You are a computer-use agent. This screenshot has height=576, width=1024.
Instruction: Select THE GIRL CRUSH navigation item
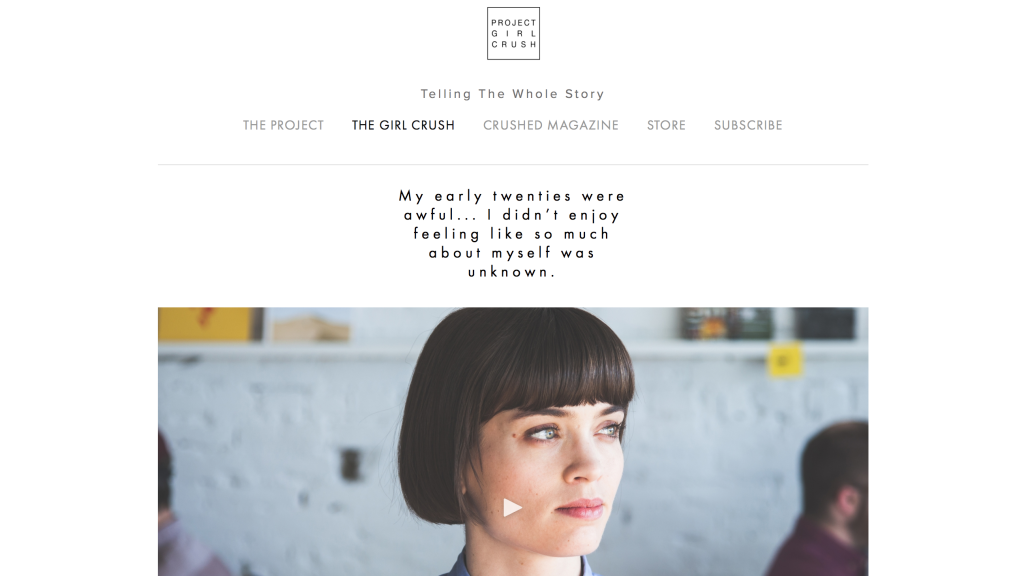pyautogui.click(x=403, y=125)
